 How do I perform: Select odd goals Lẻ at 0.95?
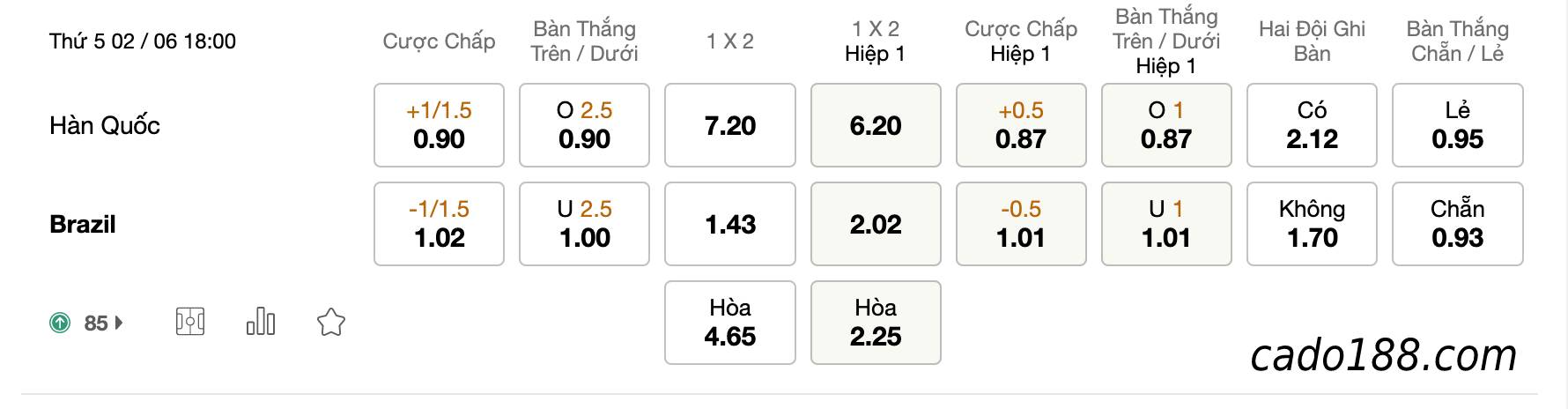(1458, 125)
